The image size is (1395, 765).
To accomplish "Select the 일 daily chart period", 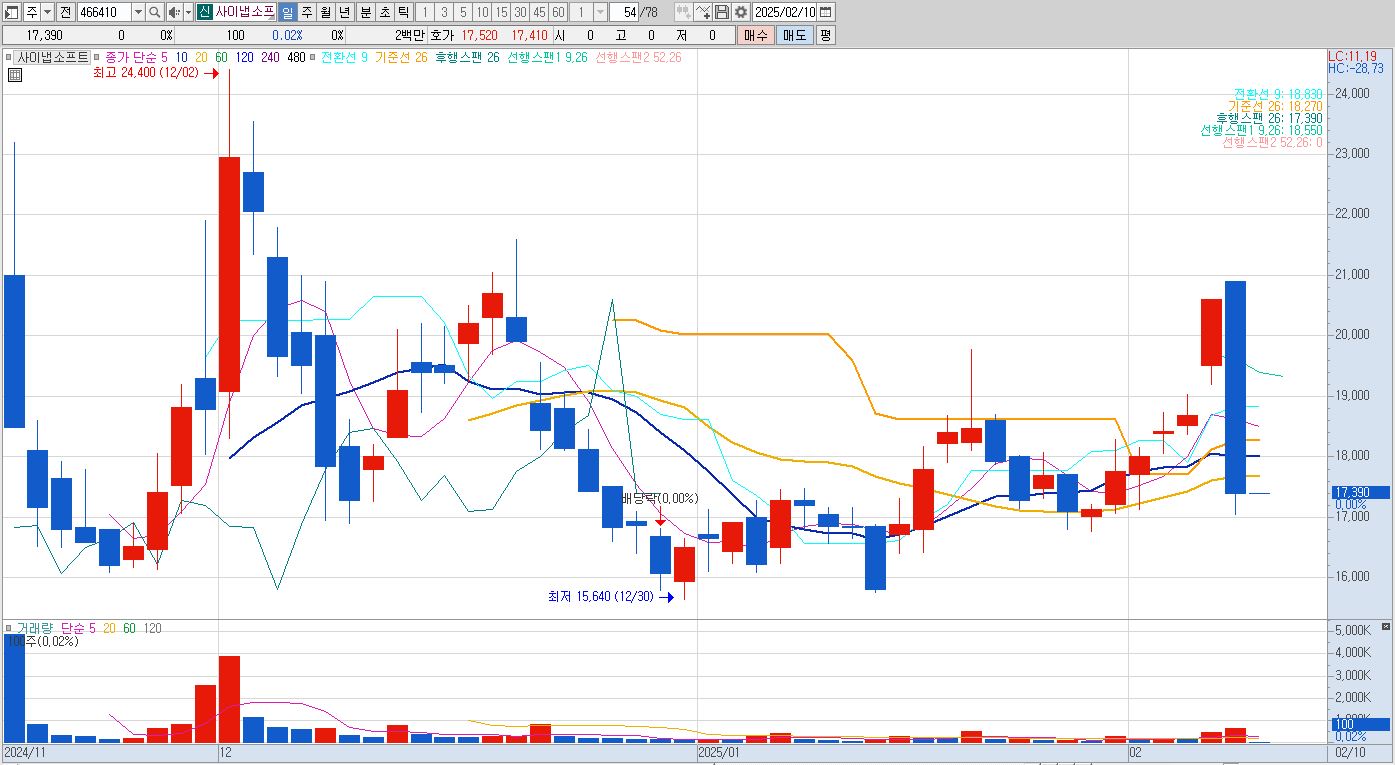I will tap(287, 12).
